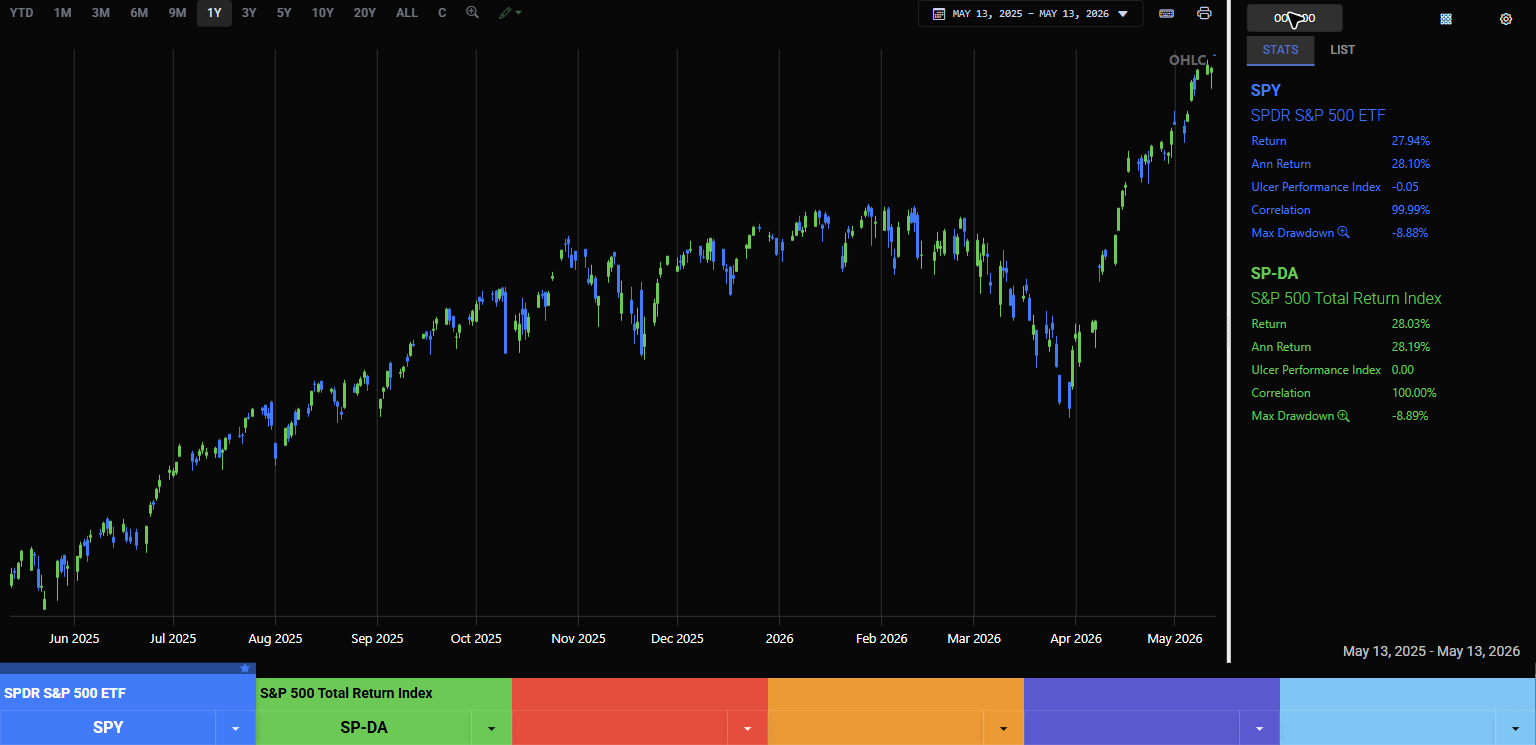Click the SP-DA ticker symbol field

[364, 728]
